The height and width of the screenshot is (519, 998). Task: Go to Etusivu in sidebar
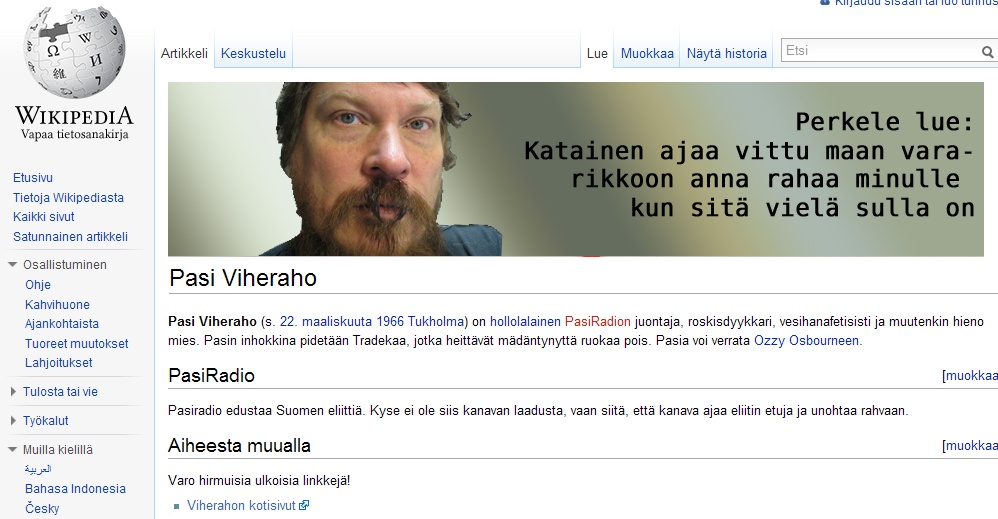point(32,178)
